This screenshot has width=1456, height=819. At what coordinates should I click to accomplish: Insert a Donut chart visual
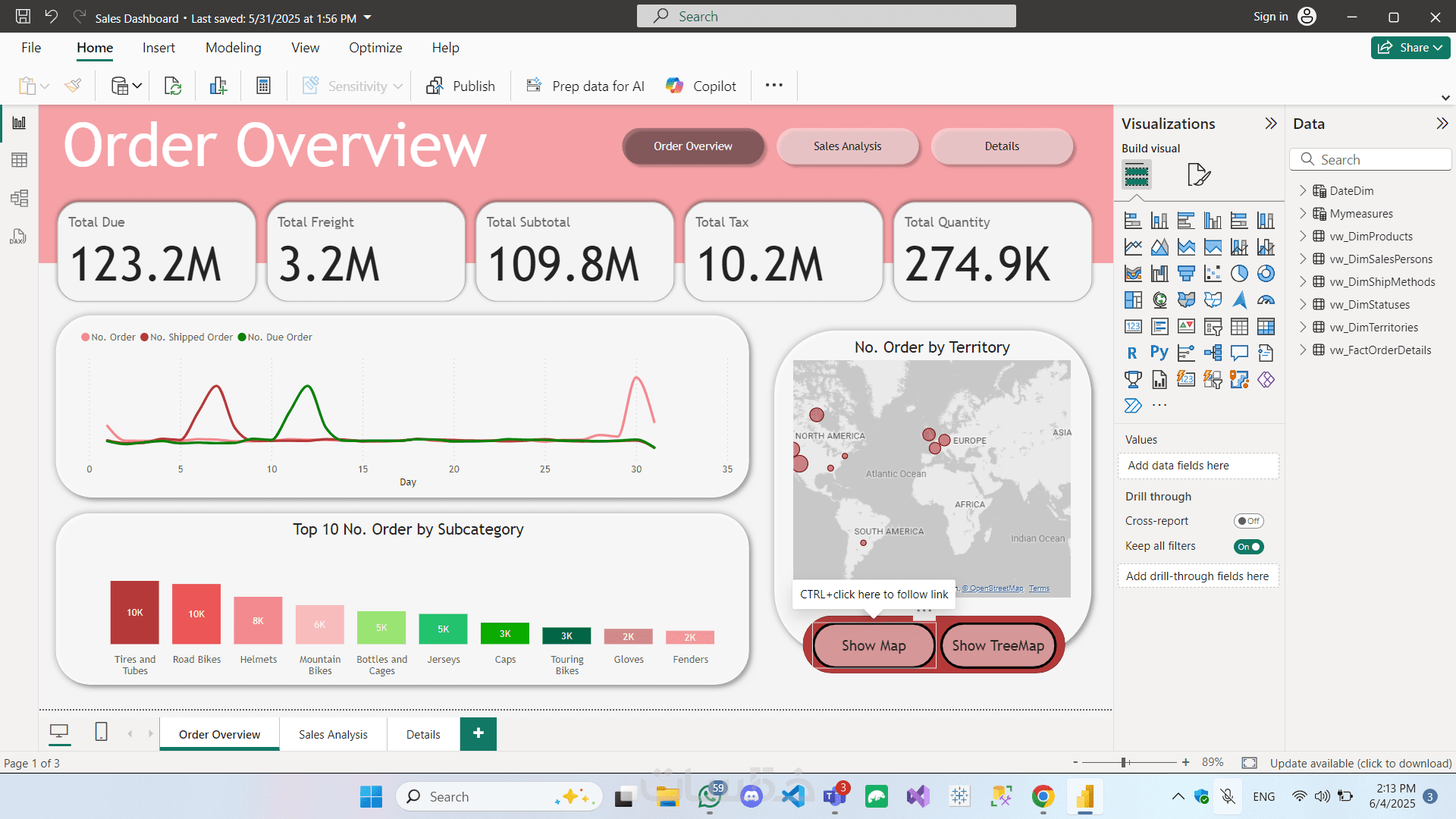coord(1266,274)
